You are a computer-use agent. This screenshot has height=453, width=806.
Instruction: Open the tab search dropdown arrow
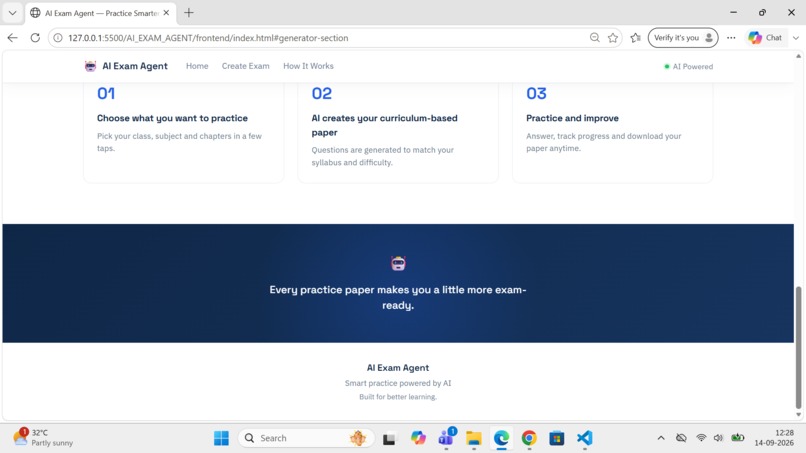(x=12, y=13)
